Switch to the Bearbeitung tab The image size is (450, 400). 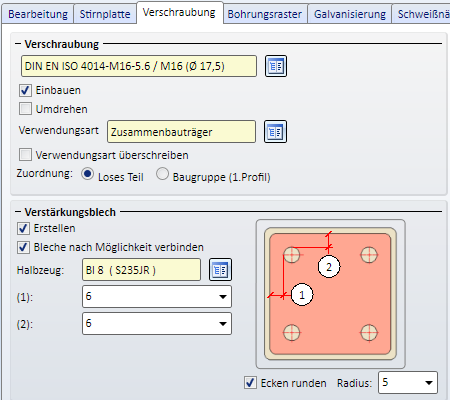tap(38, 14)
